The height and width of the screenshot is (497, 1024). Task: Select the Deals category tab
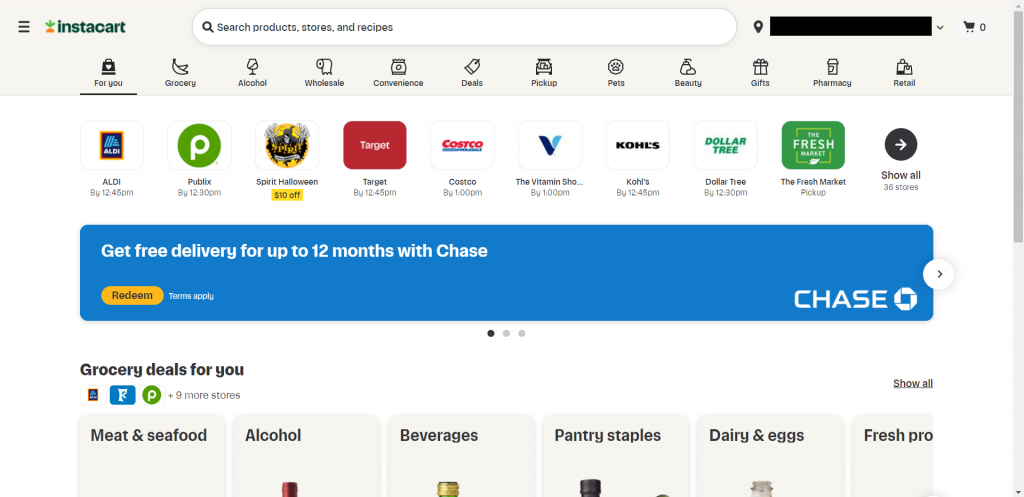click(x=472, y=72)
